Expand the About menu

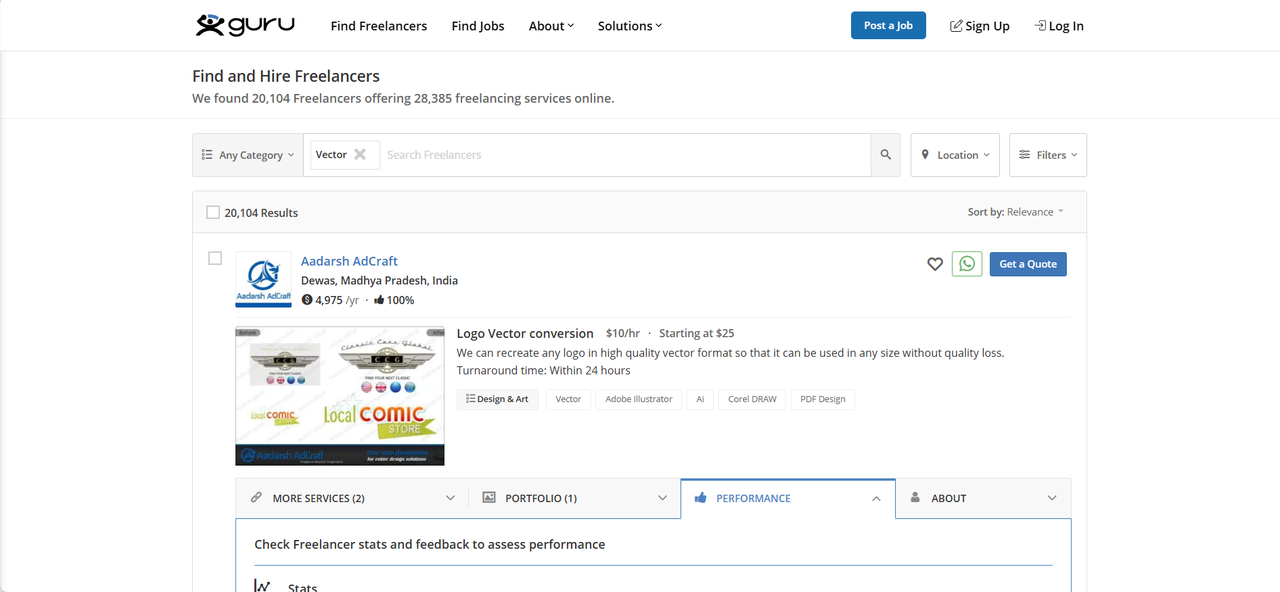tap(551, 26)
